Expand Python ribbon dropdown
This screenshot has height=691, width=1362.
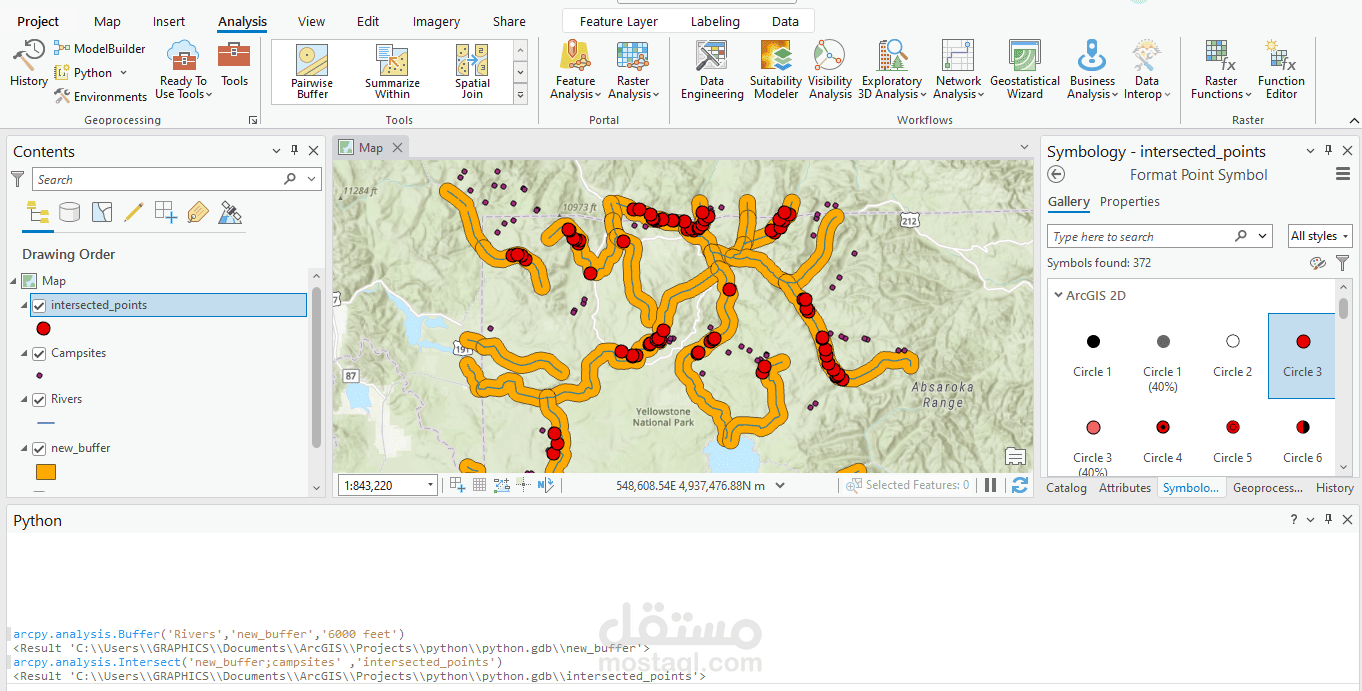[x=124, y=73]
